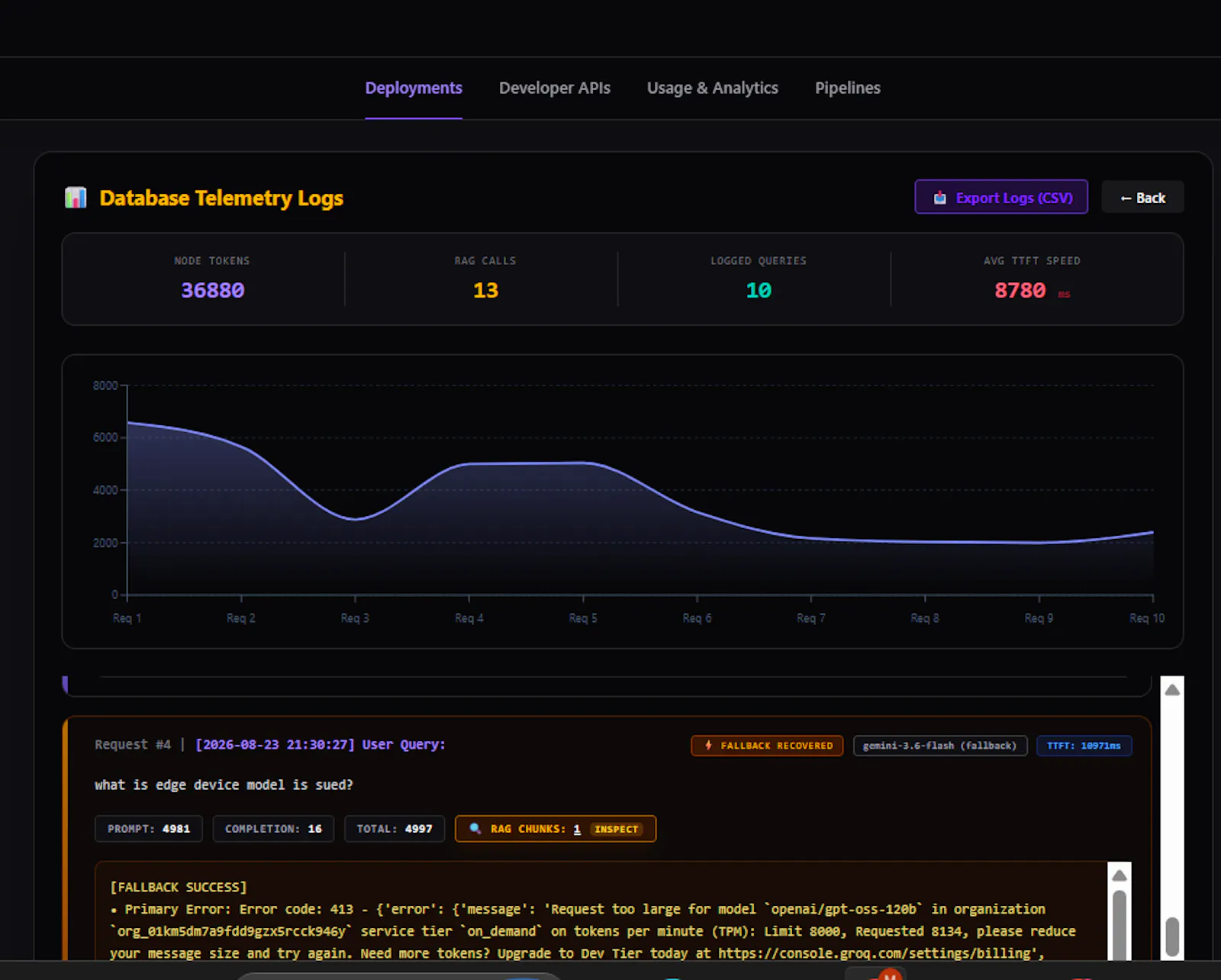Click the Req 1 label on chart axis
Viewport: 1221px width, 980px height.
pyautogui.click(x=127, y=618)
